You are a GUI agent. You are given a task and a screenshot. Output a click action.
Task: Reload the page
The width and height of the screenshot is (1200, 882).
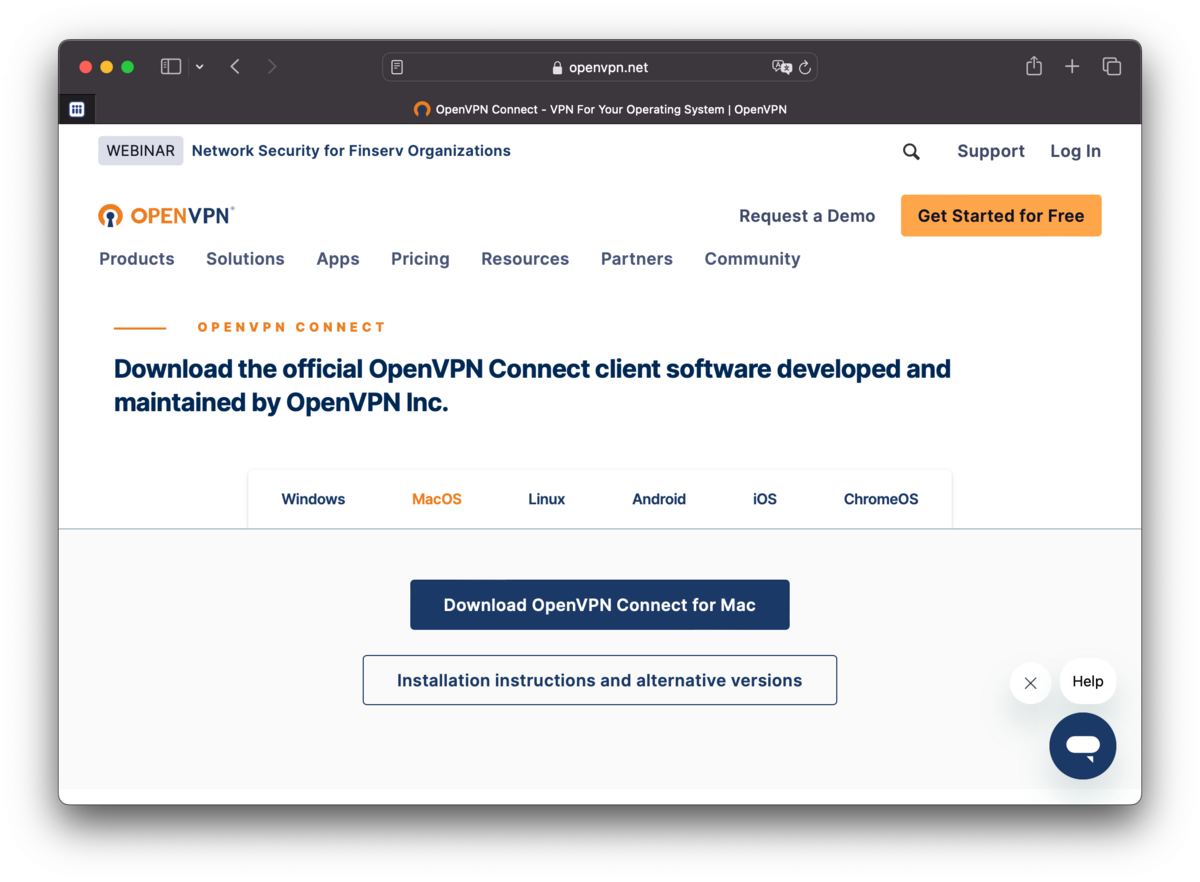tap(804, 68)
